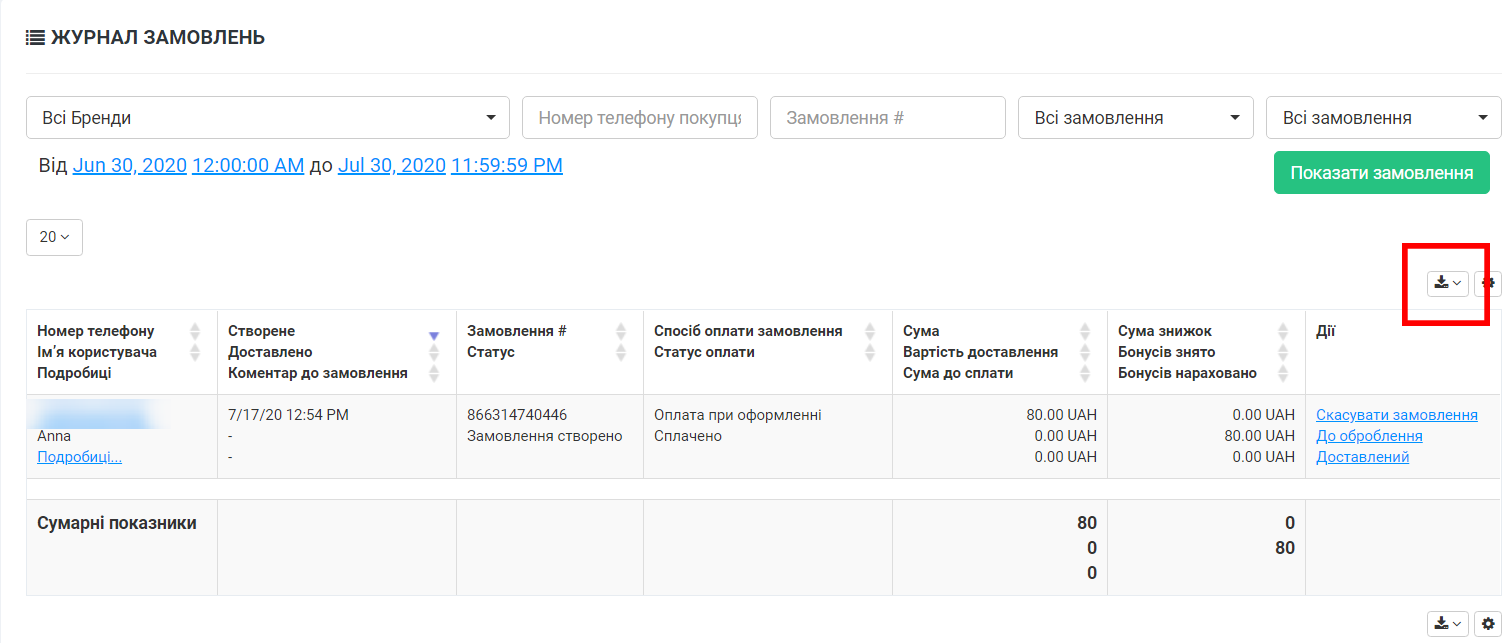The image size is (1508, 643).
Task: Open the 20 rows-per-page selector
Action: pyautogui.click(x=54, y=237)
